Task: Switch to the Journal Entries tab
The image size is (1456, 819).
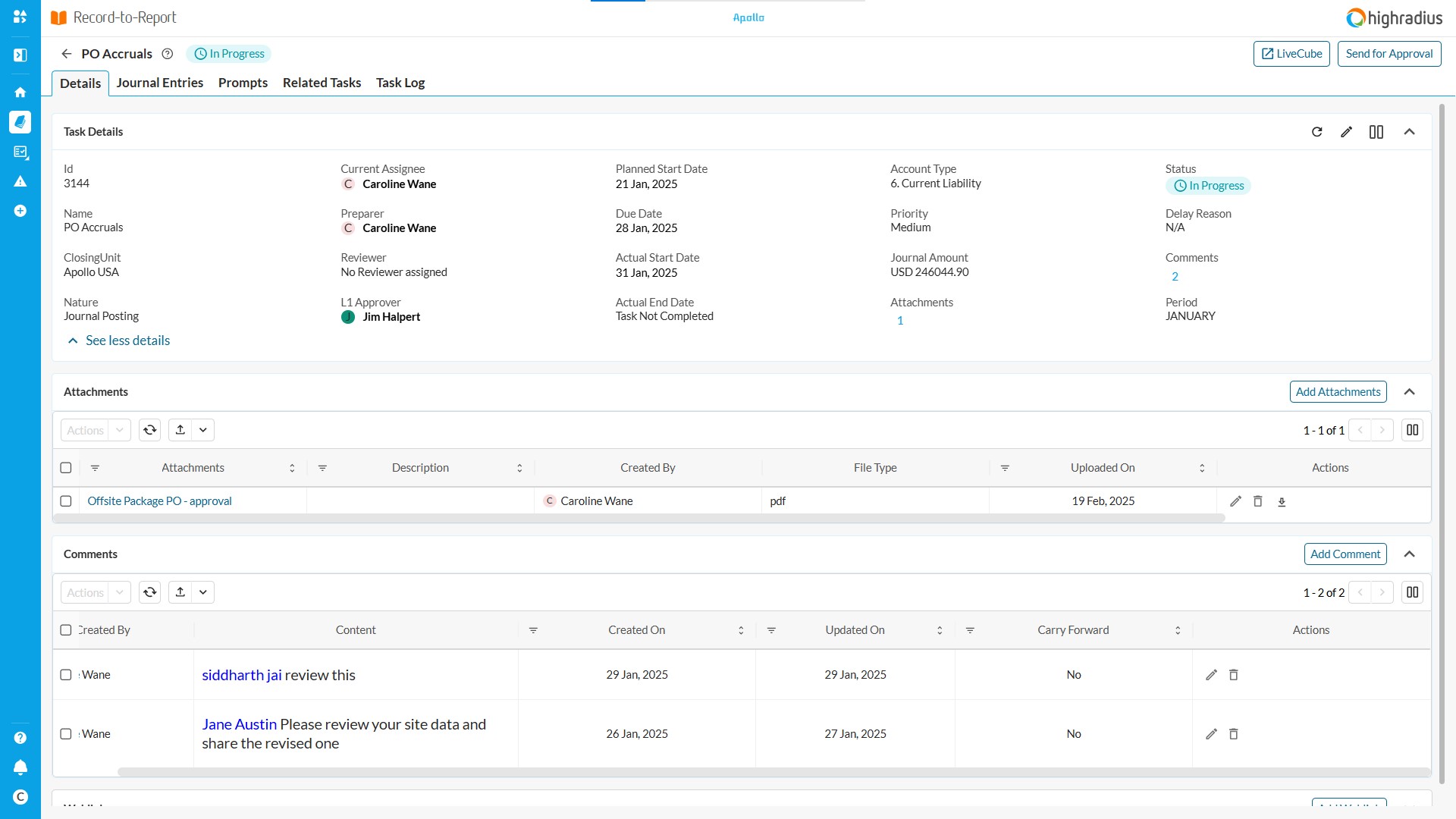Action: (x=159, y=83)
